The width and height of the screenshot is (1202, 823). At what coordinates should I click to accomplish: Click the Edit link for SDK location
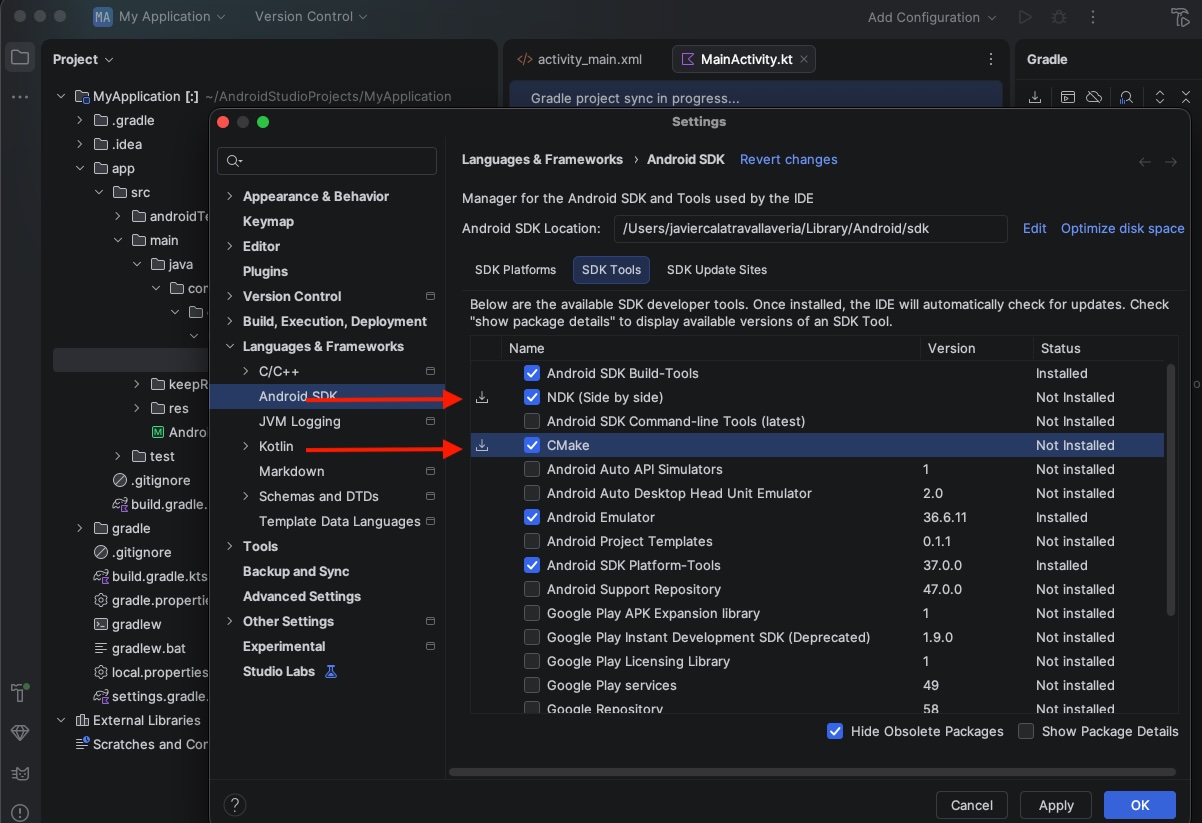tap(1035, 228)
